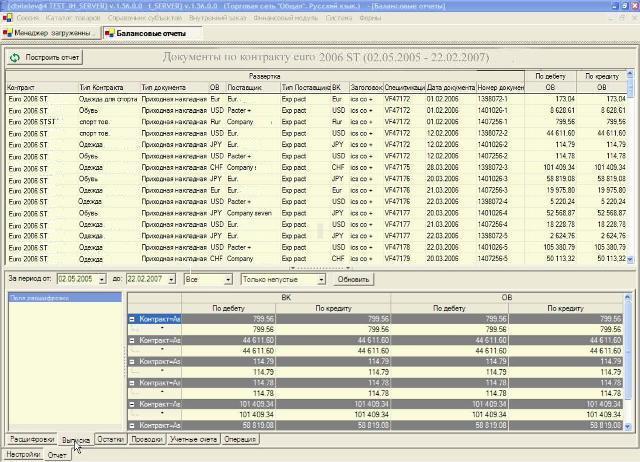Open the Финансовый модуль menu
This screenshot has width=640, height=462.
(x=286, y=18)
